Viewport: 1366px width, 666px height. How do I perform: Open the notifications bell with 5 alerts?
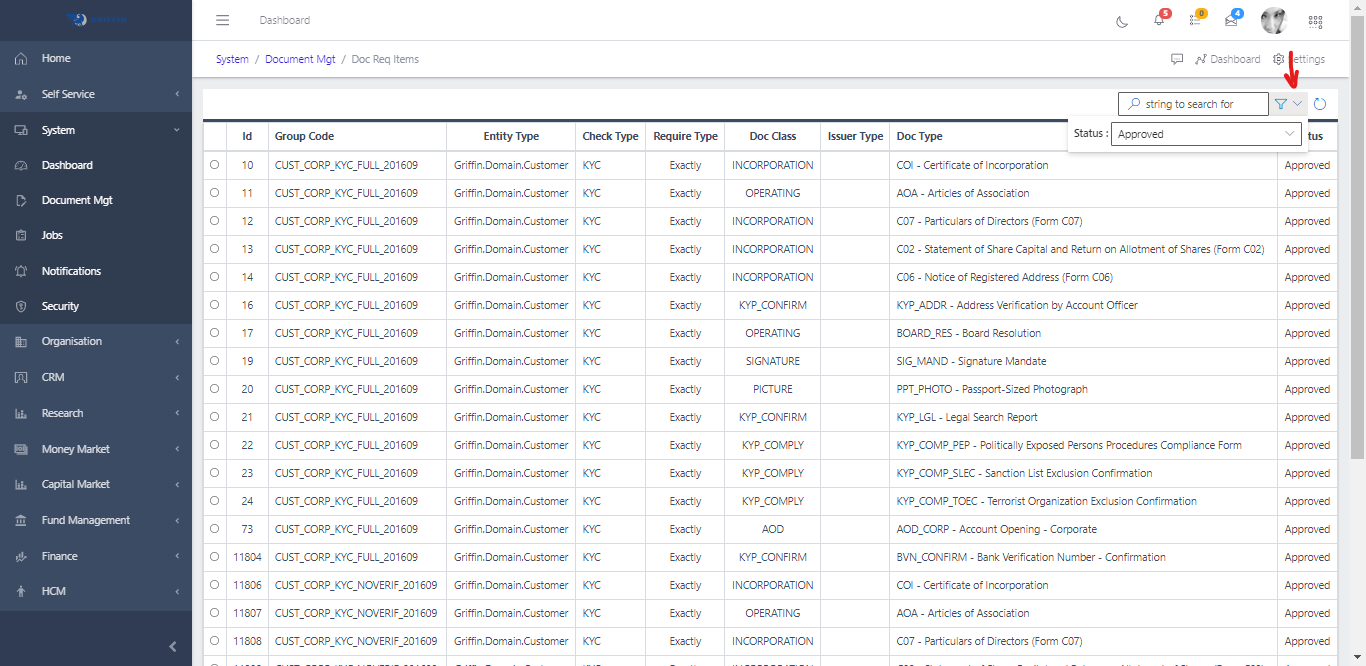pos(1159,20)
